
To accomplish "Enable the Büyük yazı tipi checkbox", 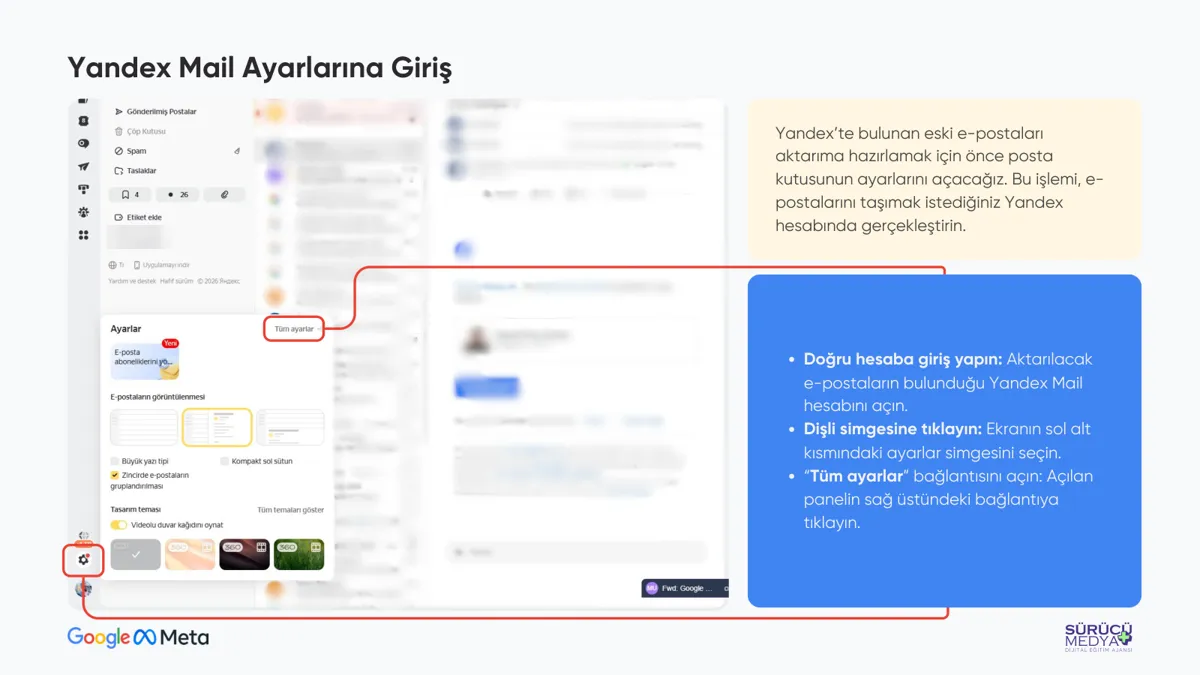I will [x=115, y=462].
